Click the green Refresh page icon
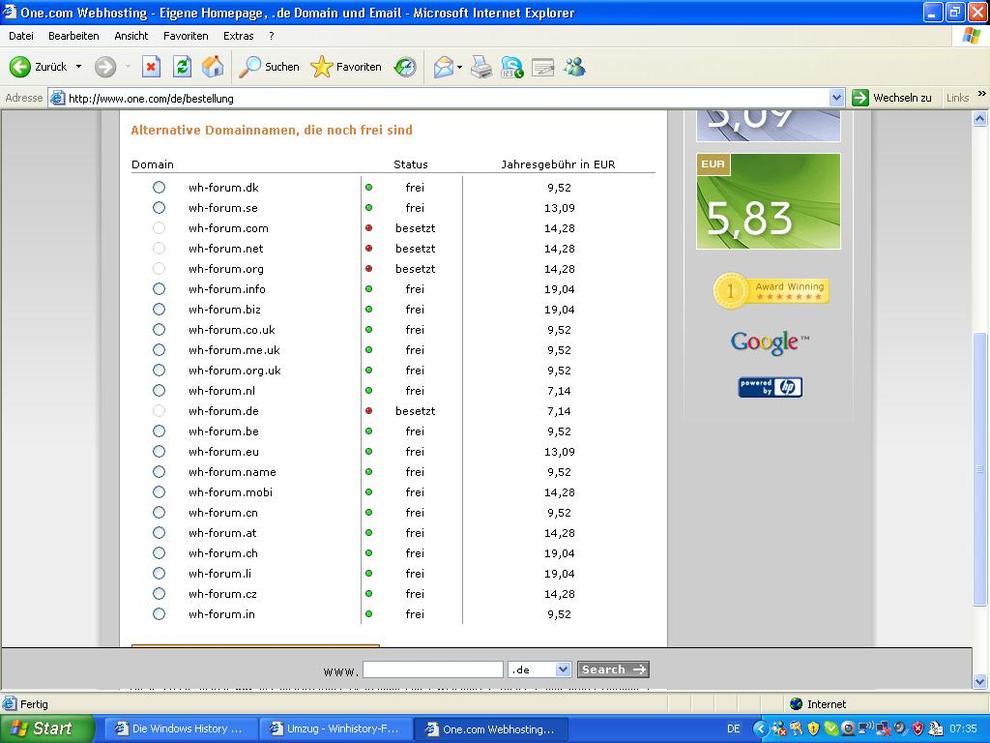Image resolution: width=990 pixels, height=743 pixels. (182, 67)
